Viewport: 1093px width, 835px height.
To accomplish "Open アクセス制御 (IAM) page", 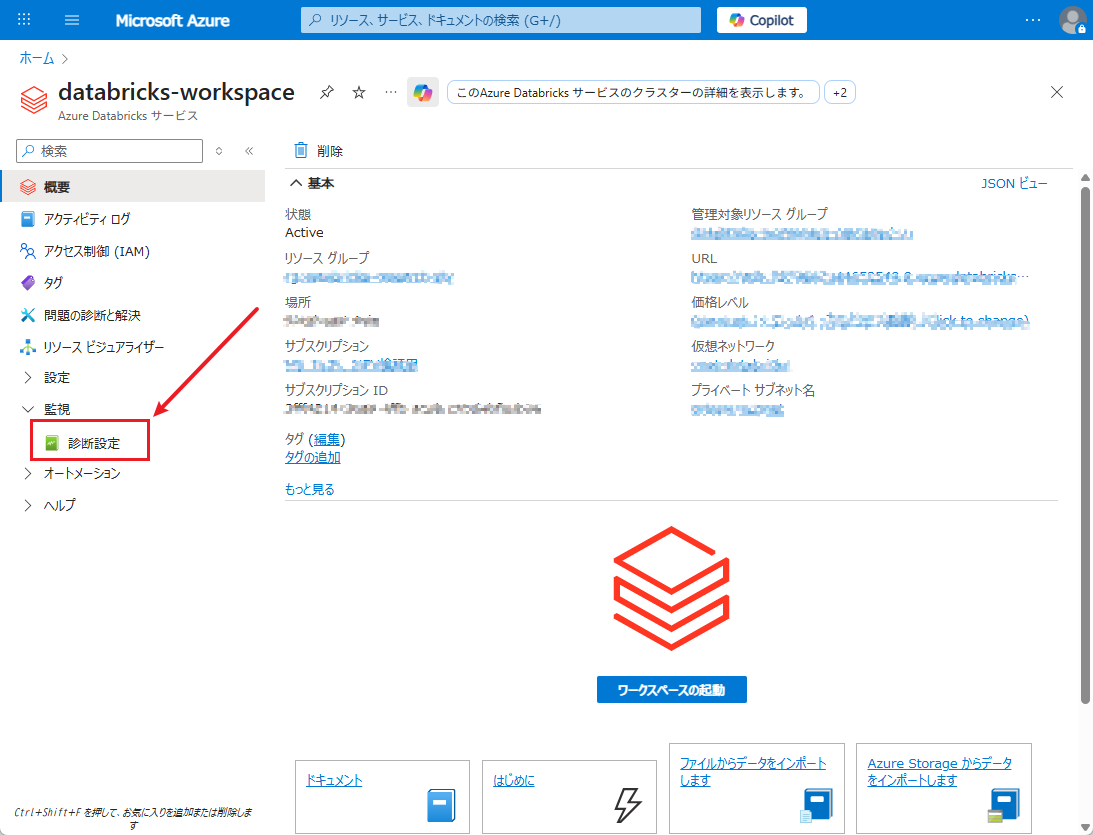I will [x=96, y=251].
